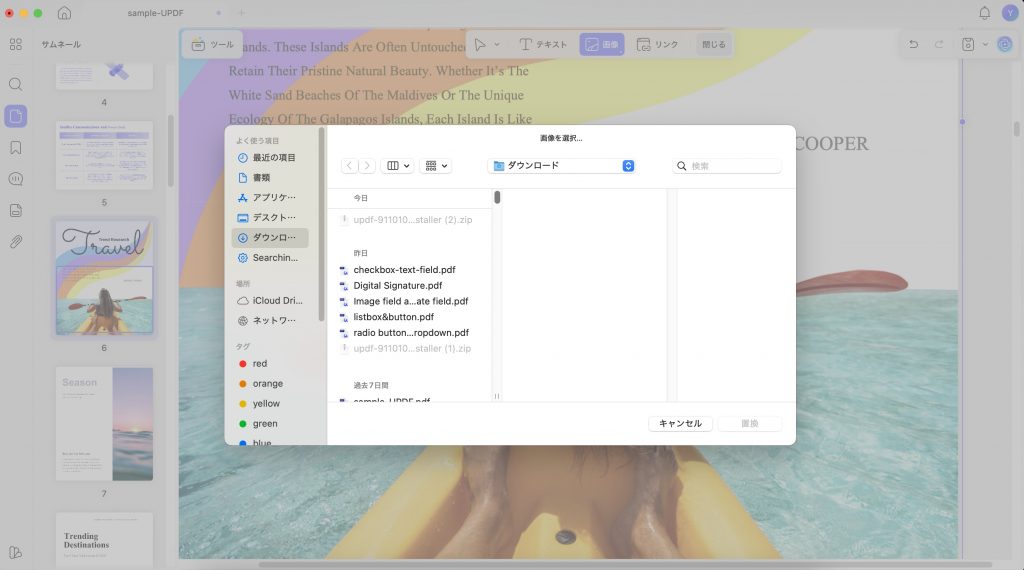The image size is (1024, 570).
Task: Select radio button...ropdown.pdf file
Action: (411, 332)
